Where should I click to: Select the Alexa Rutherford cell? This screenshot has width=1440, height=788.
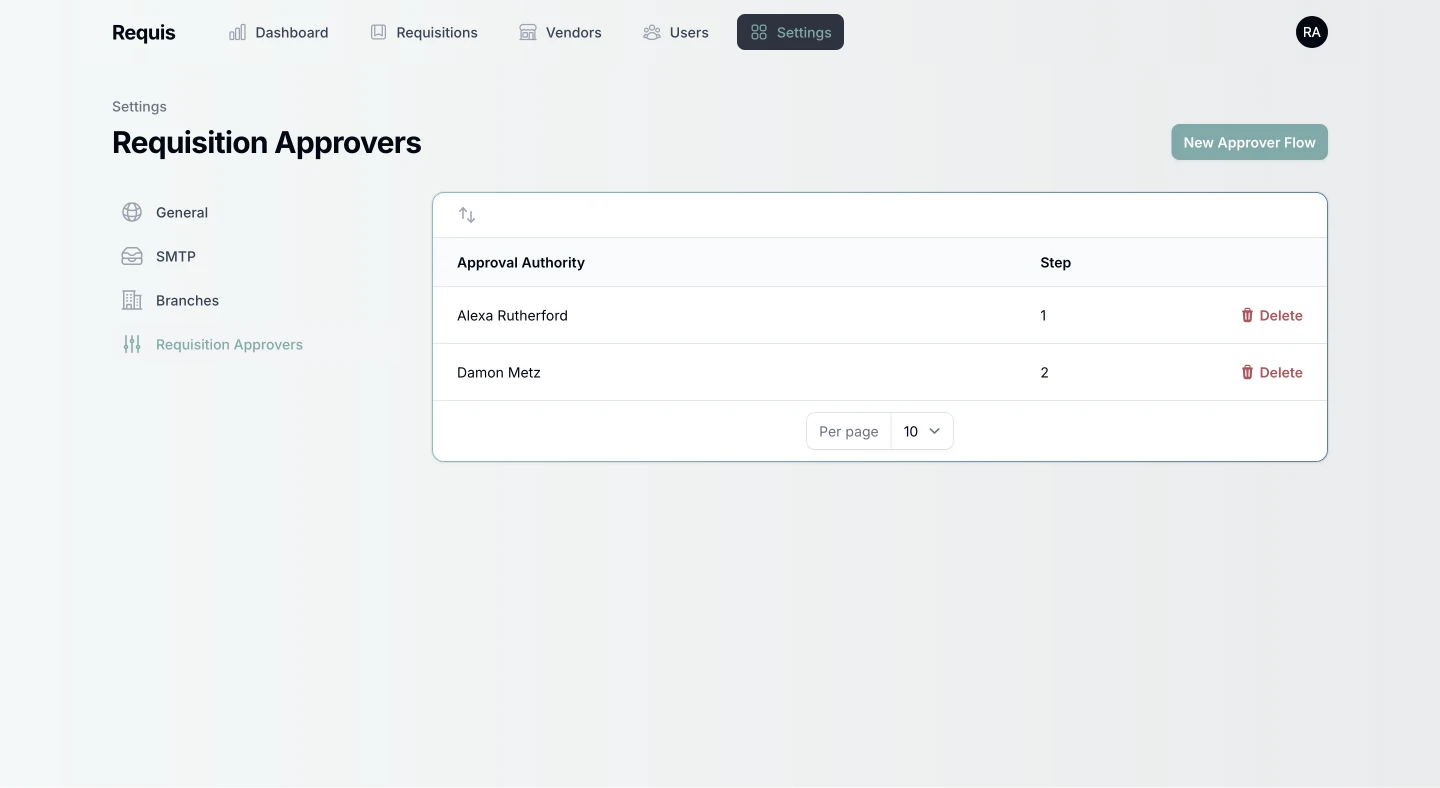[x=512, y=315]
